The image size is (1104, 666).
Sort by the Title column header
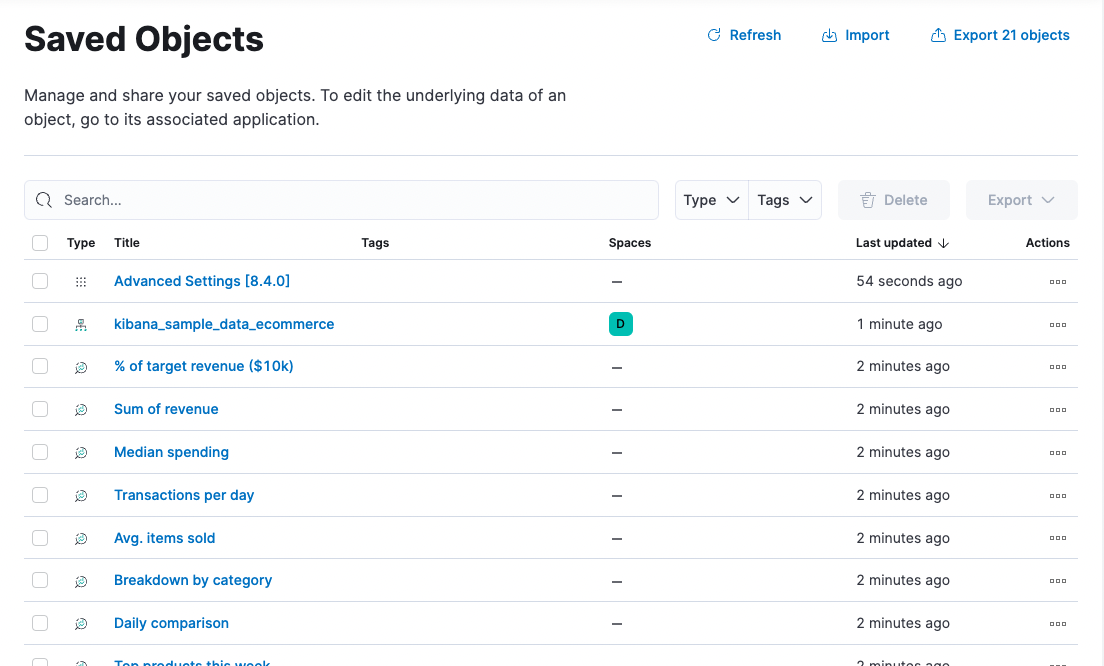pyautogui.click(x=127, y=243)
